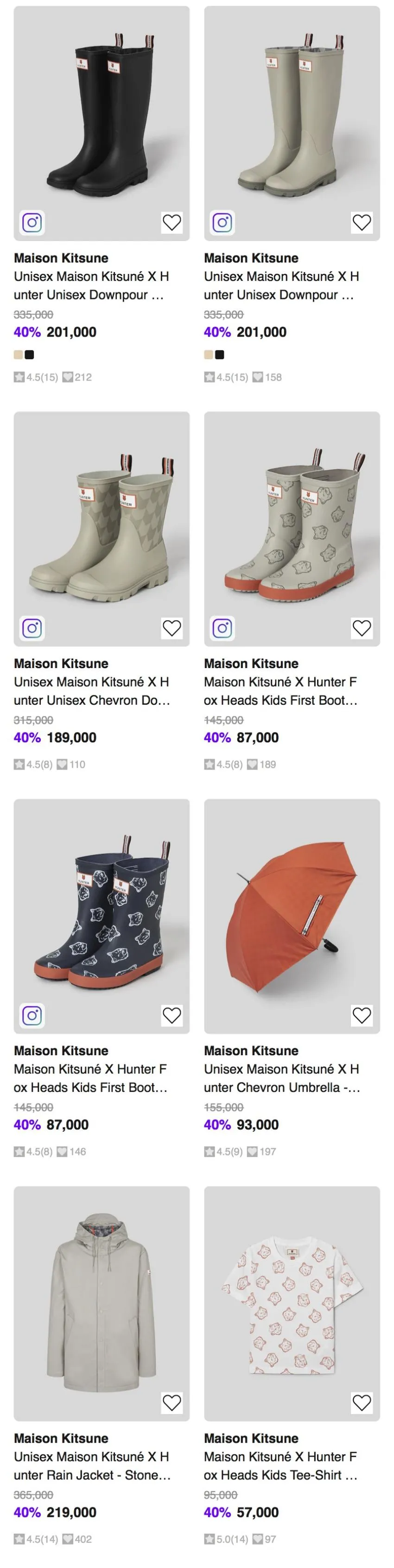Open the orange Chevron Umbrella product image
The height and width of the screenshot is (1568, 394).
click(x=292, y=916)
